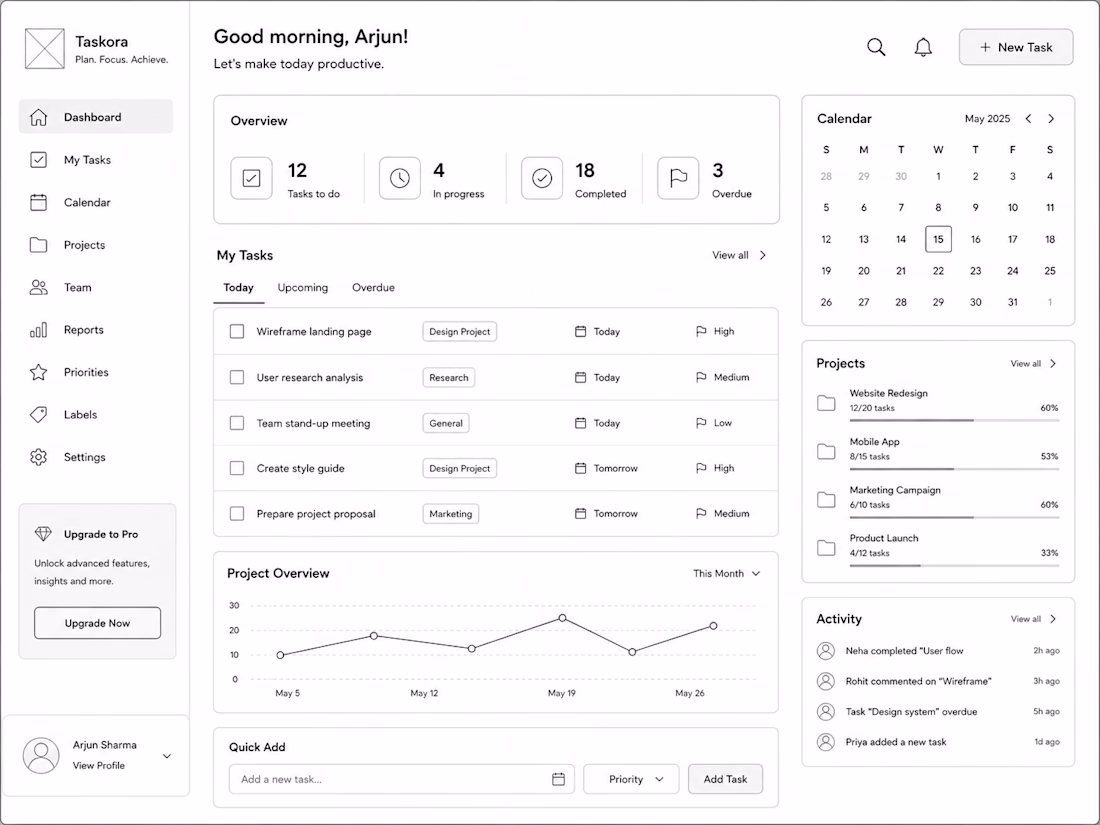
Task: Click the May 19 peak data point on chart
Action: tap(563, 618)
